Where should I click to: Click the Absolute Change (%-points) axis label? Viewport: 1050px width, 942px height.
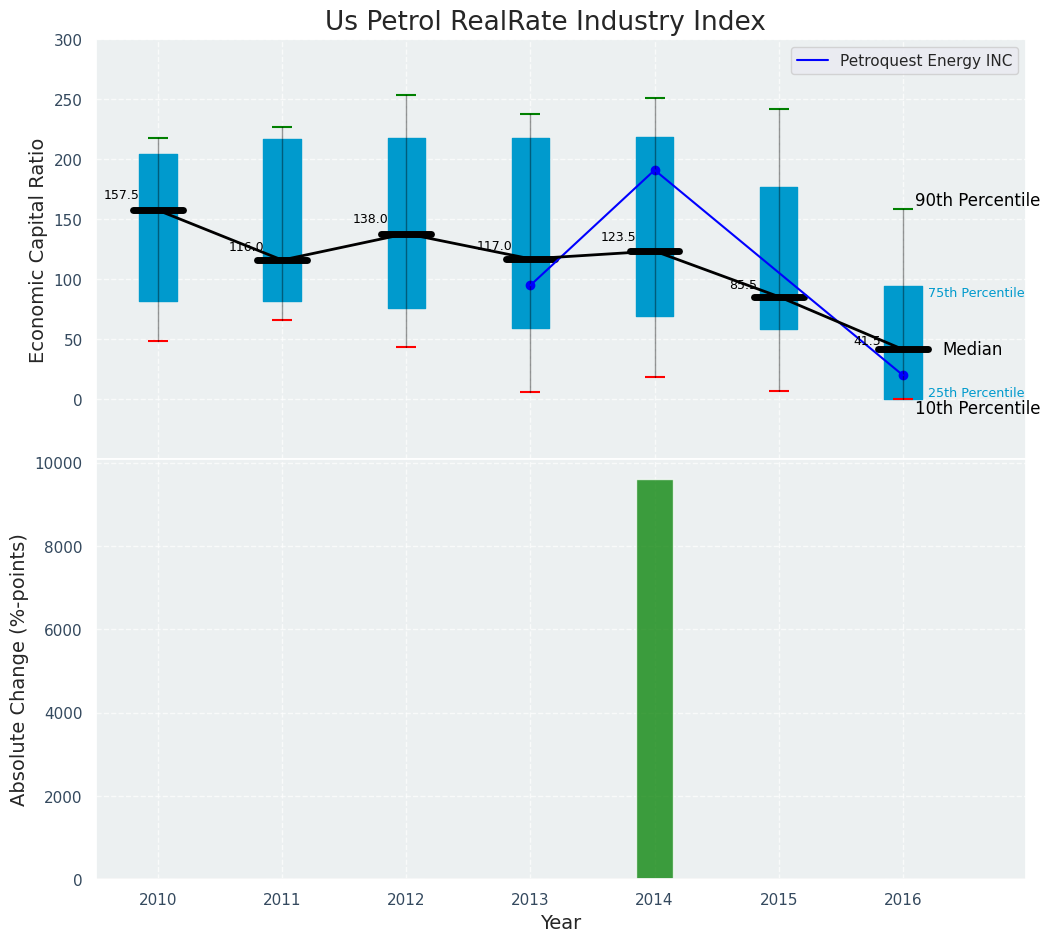[19, 669]
